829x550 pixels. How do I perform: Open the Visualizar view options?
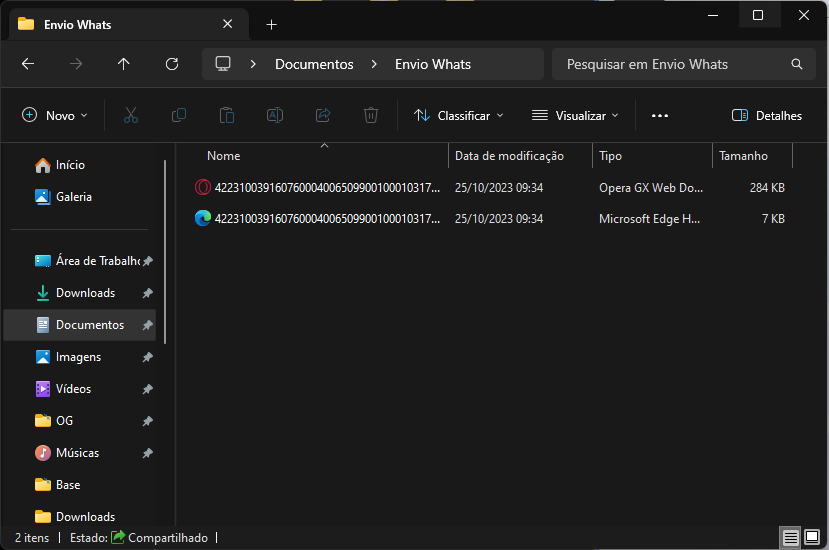tap(575, 115)
